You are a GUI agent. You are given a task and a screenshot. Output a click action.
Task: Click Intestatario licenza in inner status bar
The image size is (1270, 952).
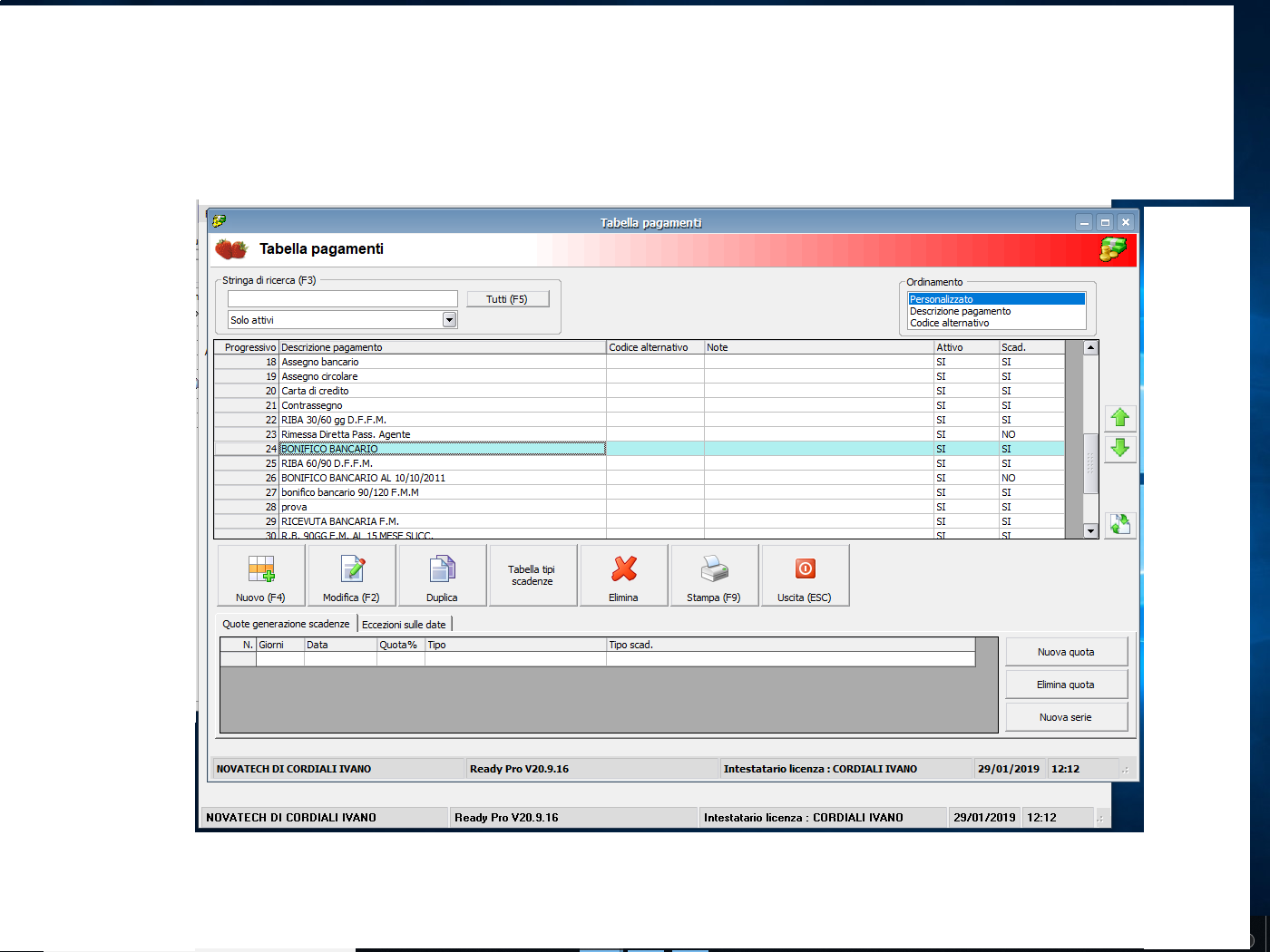click(820, 769)
